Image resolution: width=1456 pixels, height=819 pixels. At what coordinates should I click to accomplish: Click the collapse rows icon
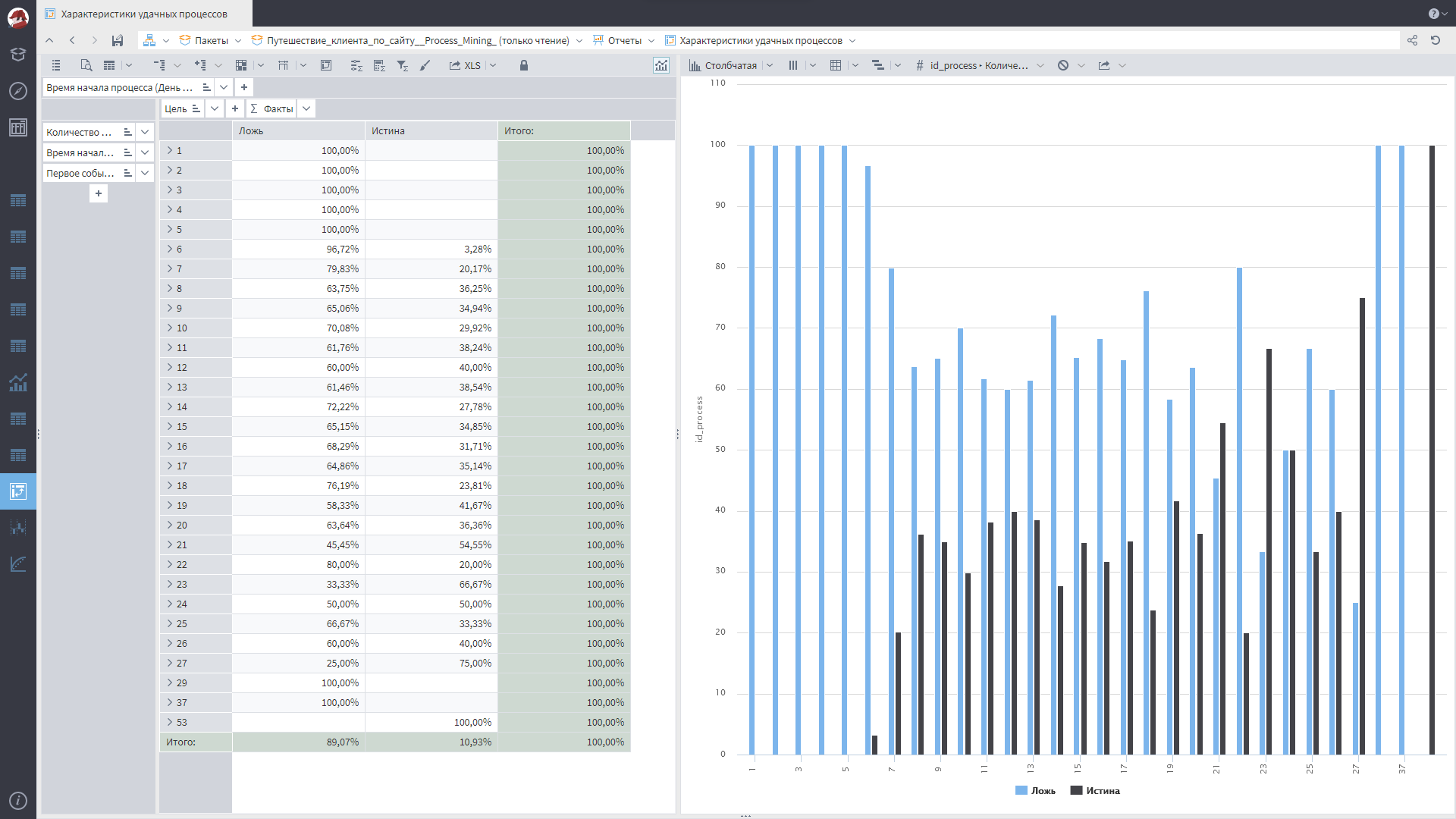coord(159,65)
